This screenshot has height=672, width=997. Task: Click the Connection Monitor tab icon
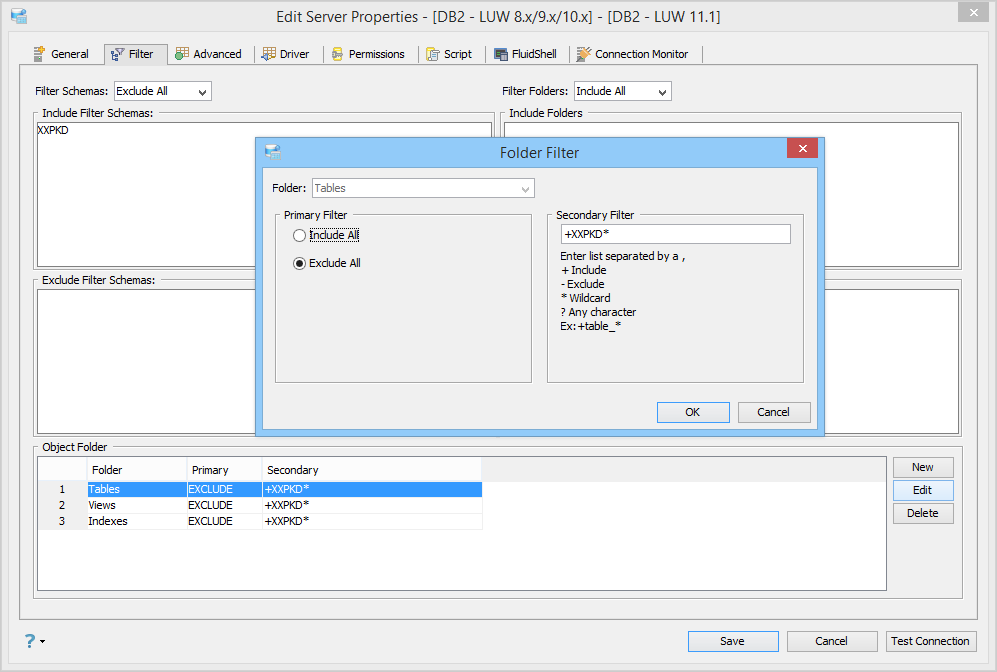point(584,54)
